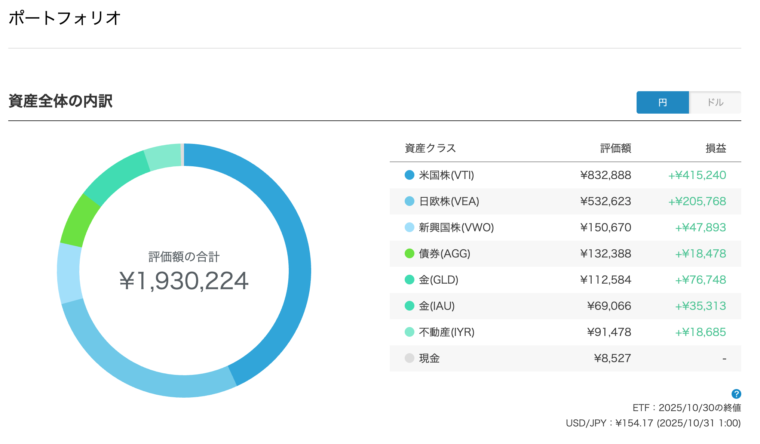The width and height of the screenshot is (760, 444).
Task: Switch currency display to ドル
Action: click(x=715, y=103)
